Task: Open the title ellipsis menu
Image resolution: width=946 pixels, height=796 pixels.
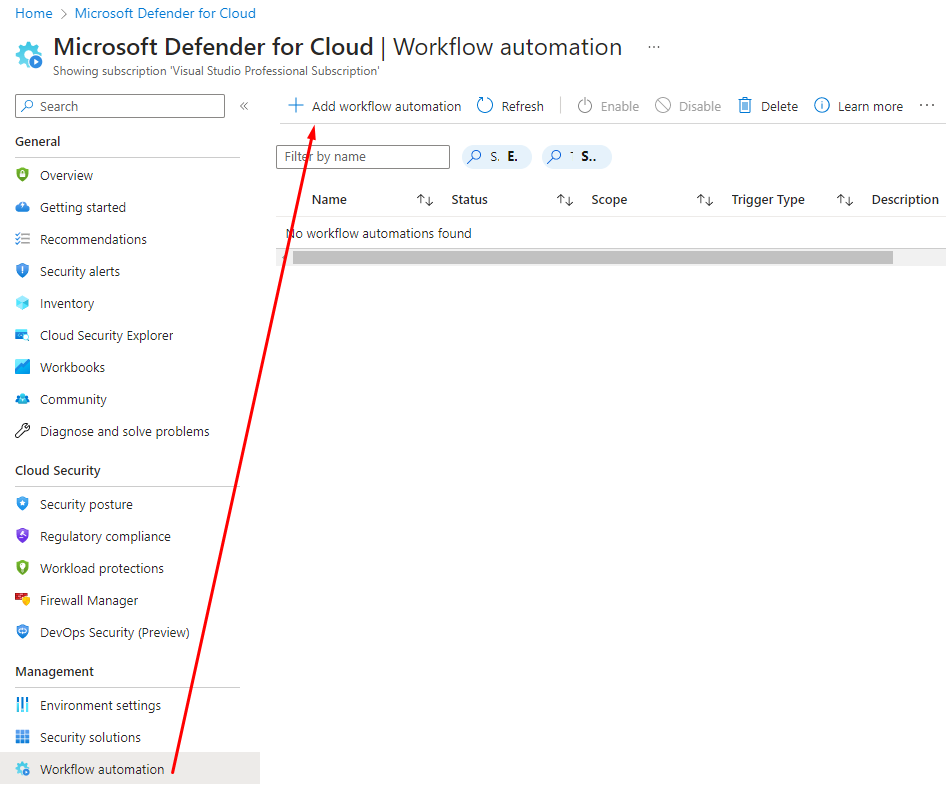Action: pyautogui.click(x=654, y=47)
